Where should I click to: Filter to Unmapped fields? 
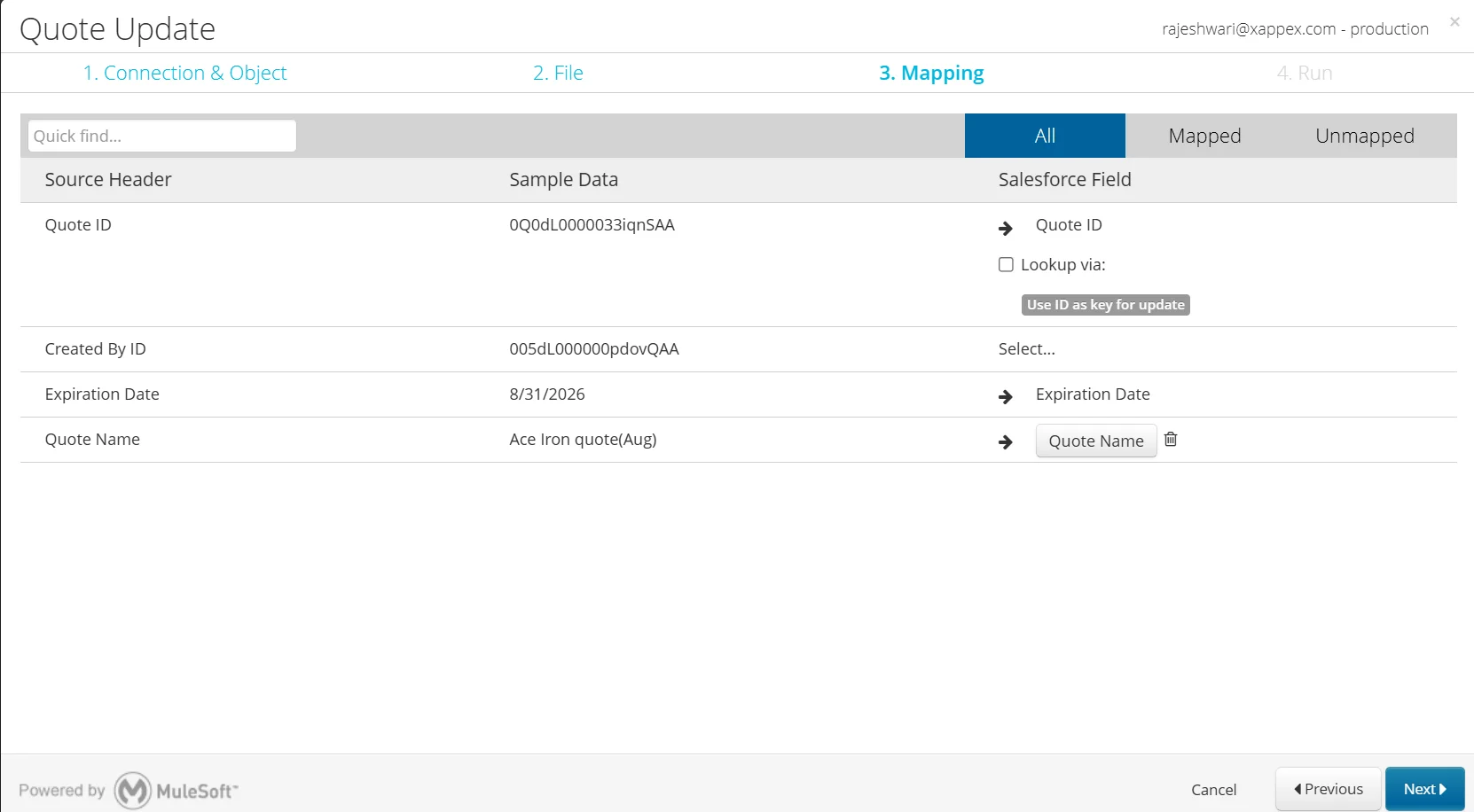[1365, 136]
